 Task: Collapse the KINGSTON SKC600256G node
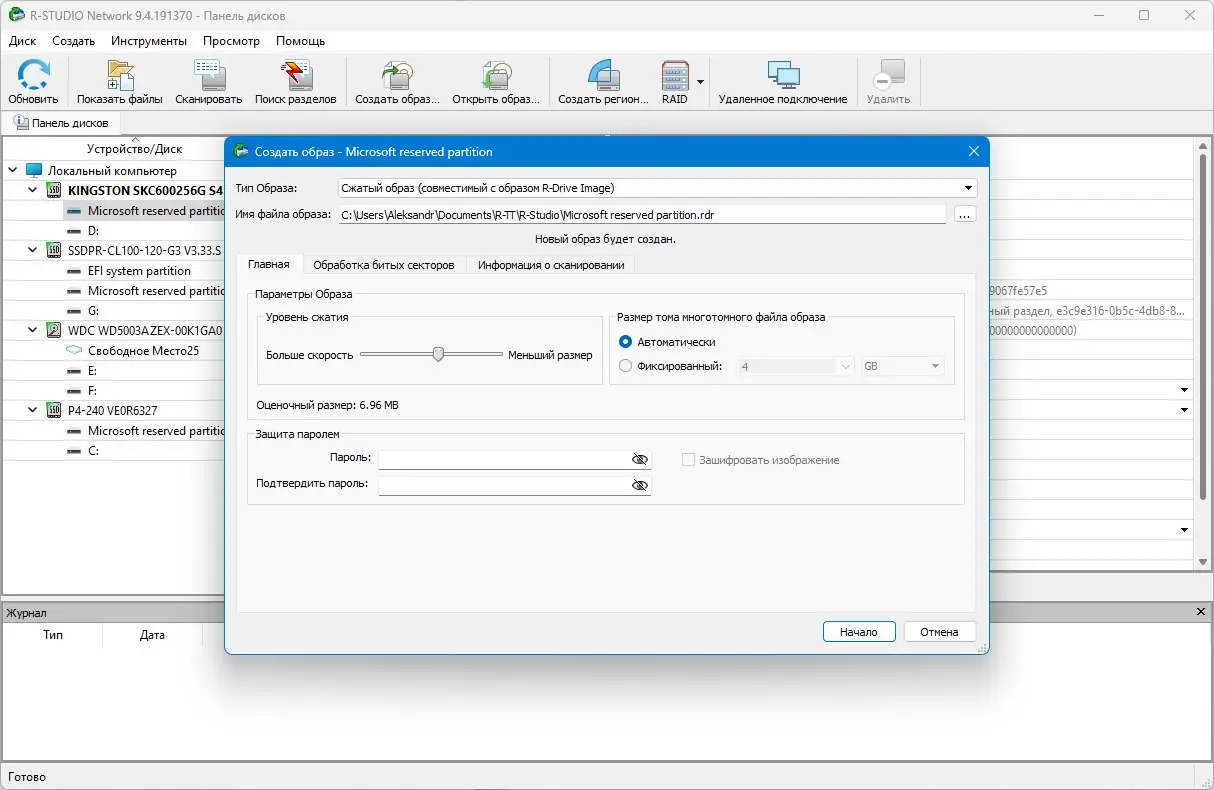click(33, 190)
